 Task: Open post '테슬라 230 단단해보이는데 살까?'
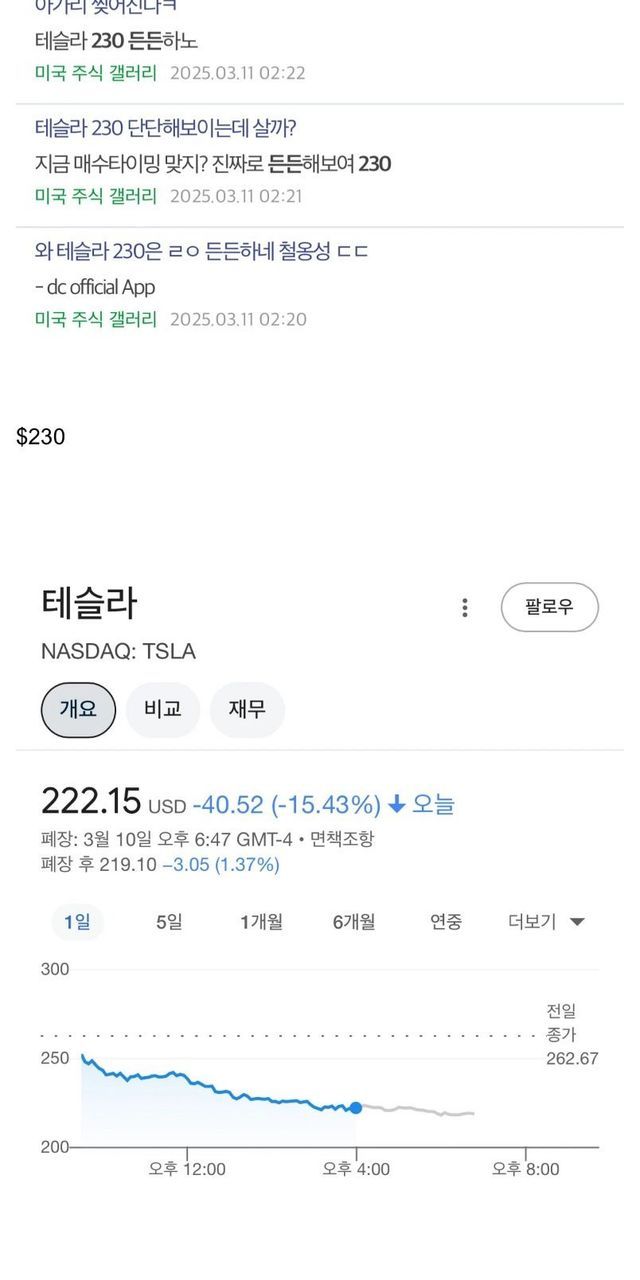166,128
